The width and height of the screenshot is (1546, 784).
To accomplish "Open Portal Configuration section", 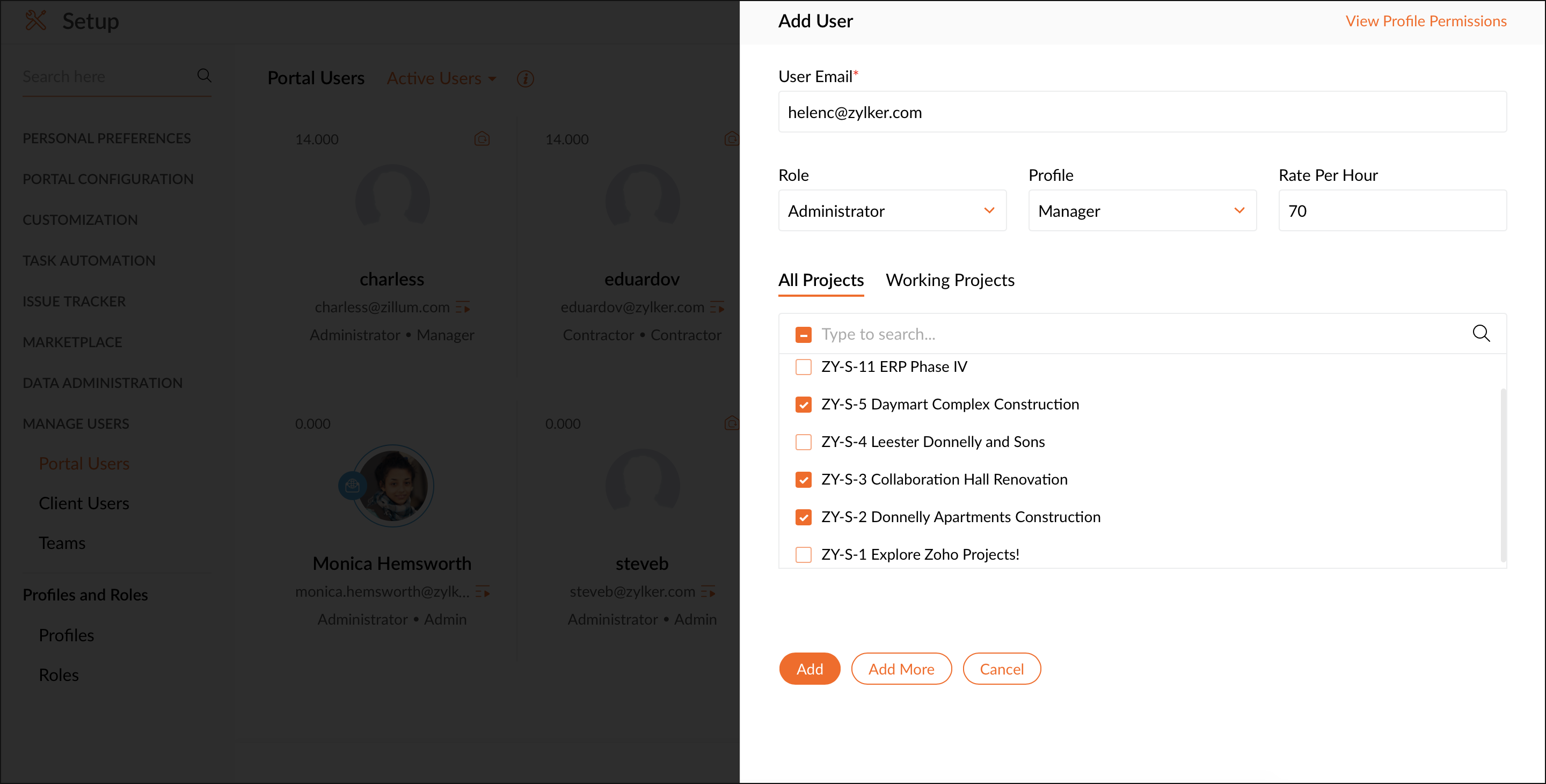I will 108,179.
